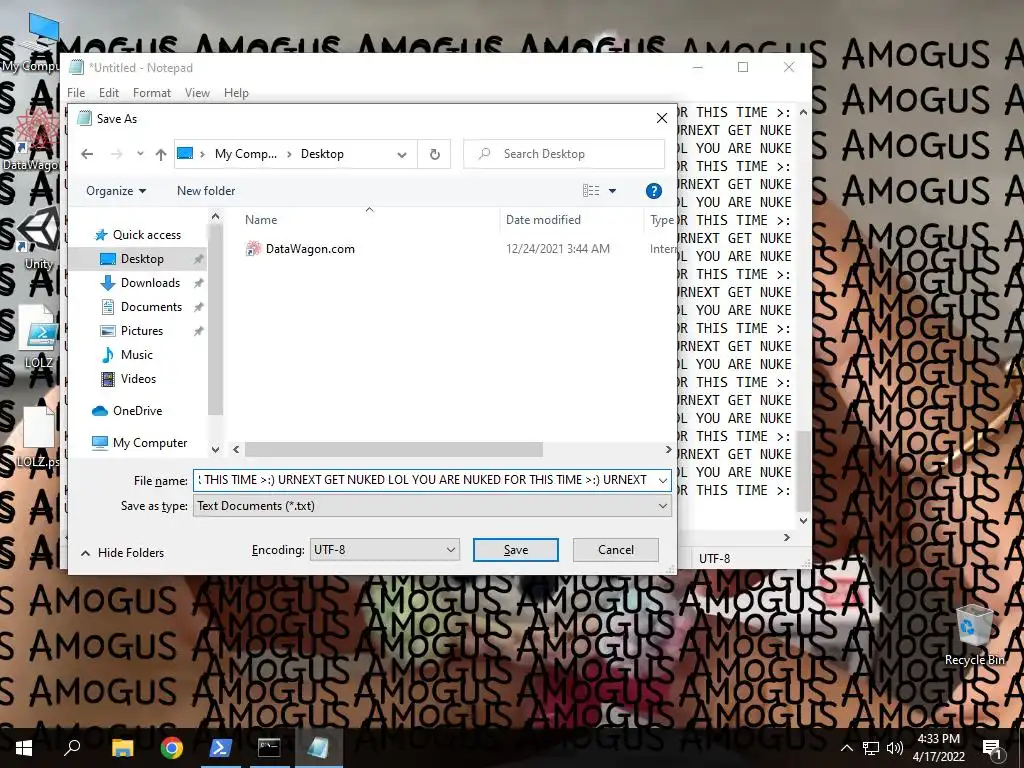Viewport: 1024px width, 768px height.
Task: Select the DataWagon.com file entry
Action: pyautogui.click(x=300, y=249)
